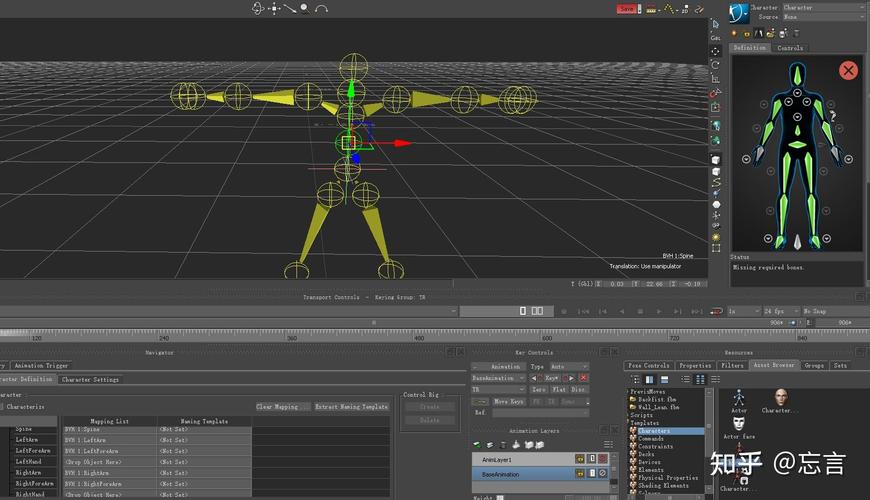Click the red X on character representation
The width and height of the screenshot is (870, 500).
coord(848,70)
